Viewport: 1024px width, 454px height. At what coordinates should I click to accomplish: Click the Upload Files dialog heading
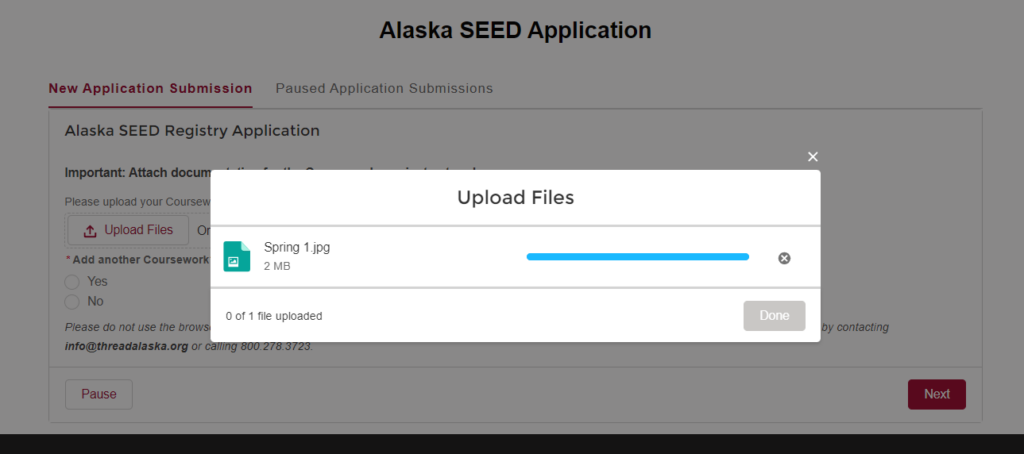(x=515, y=198)
